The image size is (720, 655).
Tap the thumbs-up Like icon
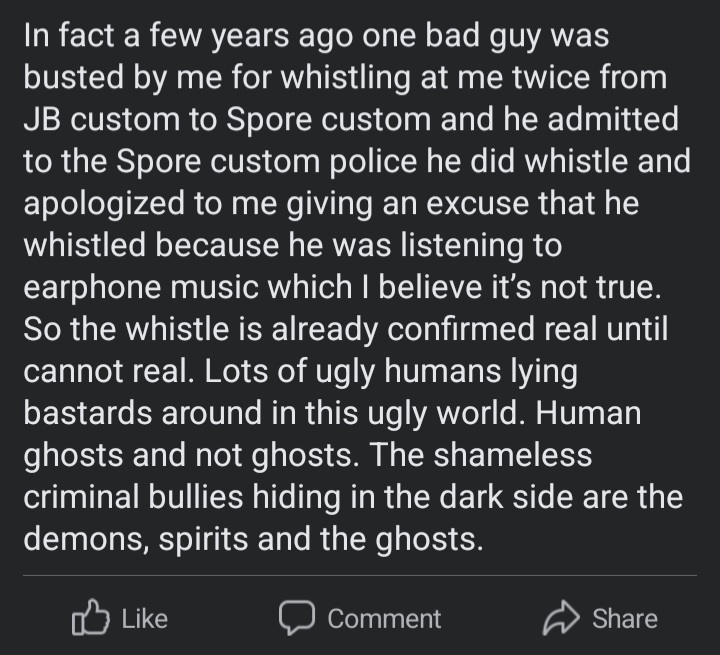tap(90, 618)
